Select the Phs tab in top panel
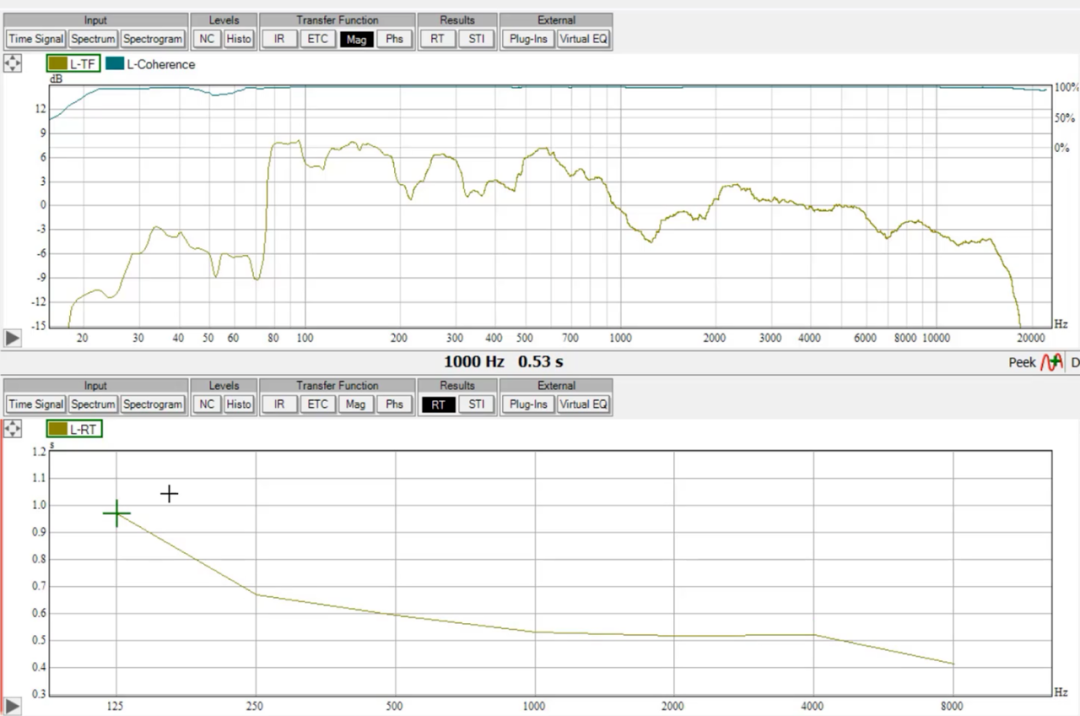 (x=394, y=39)
